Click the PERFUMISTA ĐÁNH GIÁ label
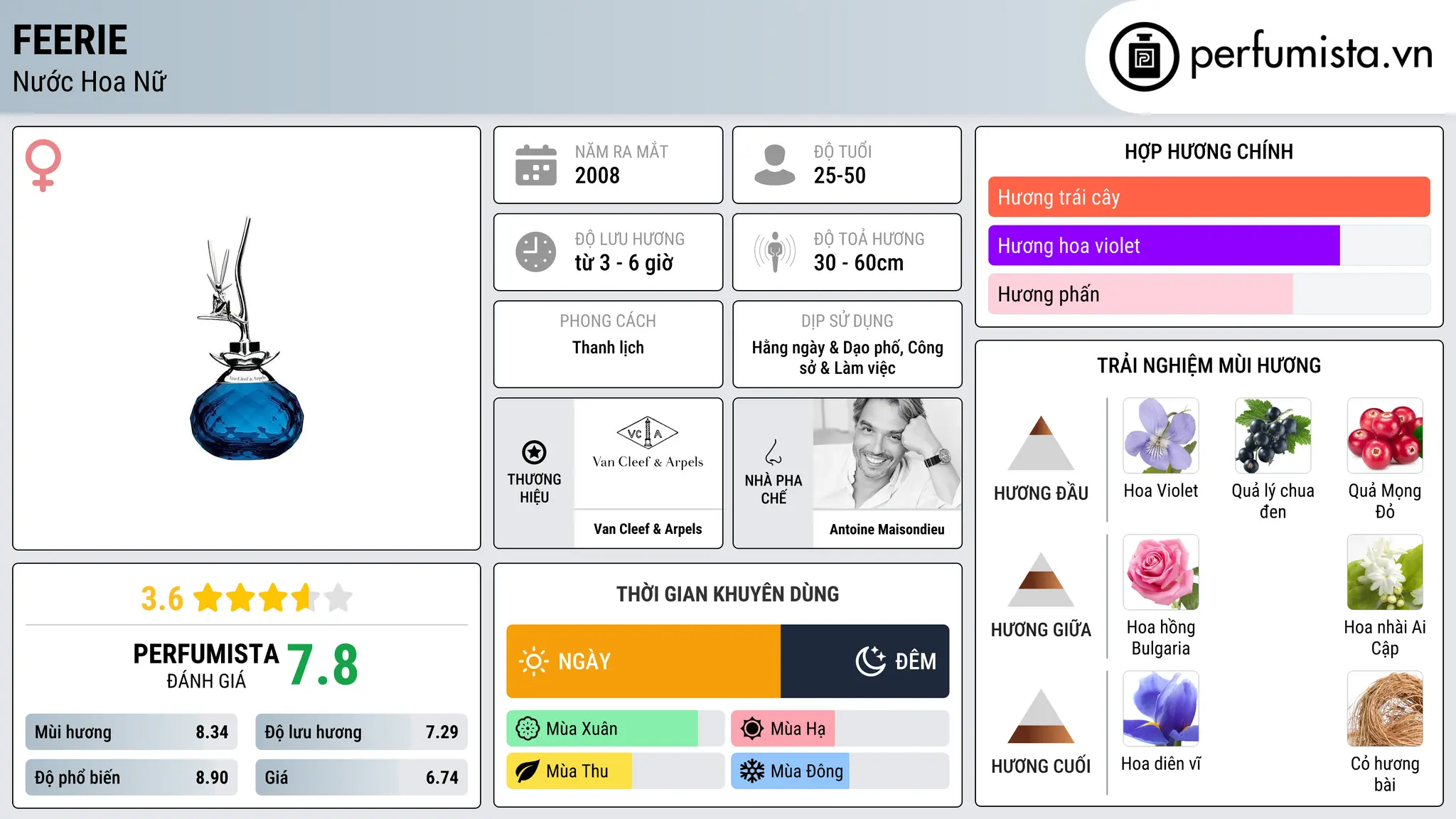This screenshot has height=819, width=1456. pyautogui.click(x=206, y=665)
